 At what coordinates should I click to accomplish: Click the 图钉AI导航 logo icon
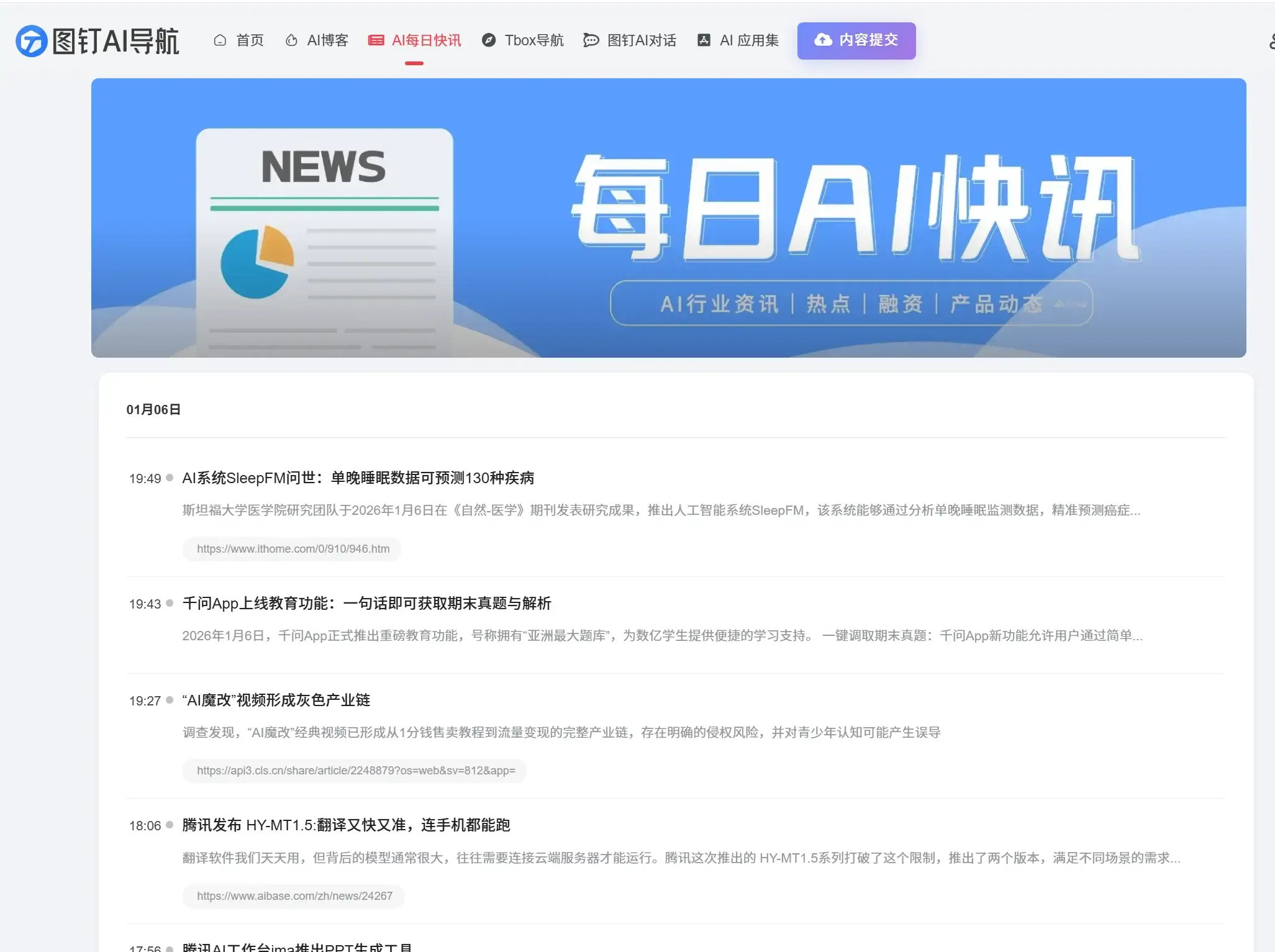31,41
